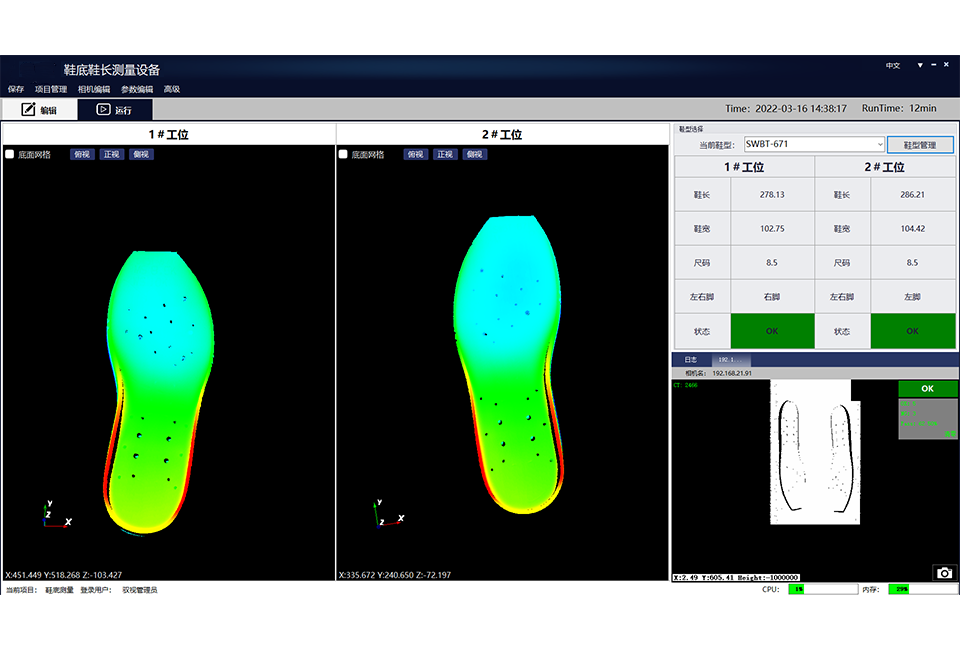The image size is (960, 650).
Task: Open the 参数编辑 menu
Action: point(137,89)
